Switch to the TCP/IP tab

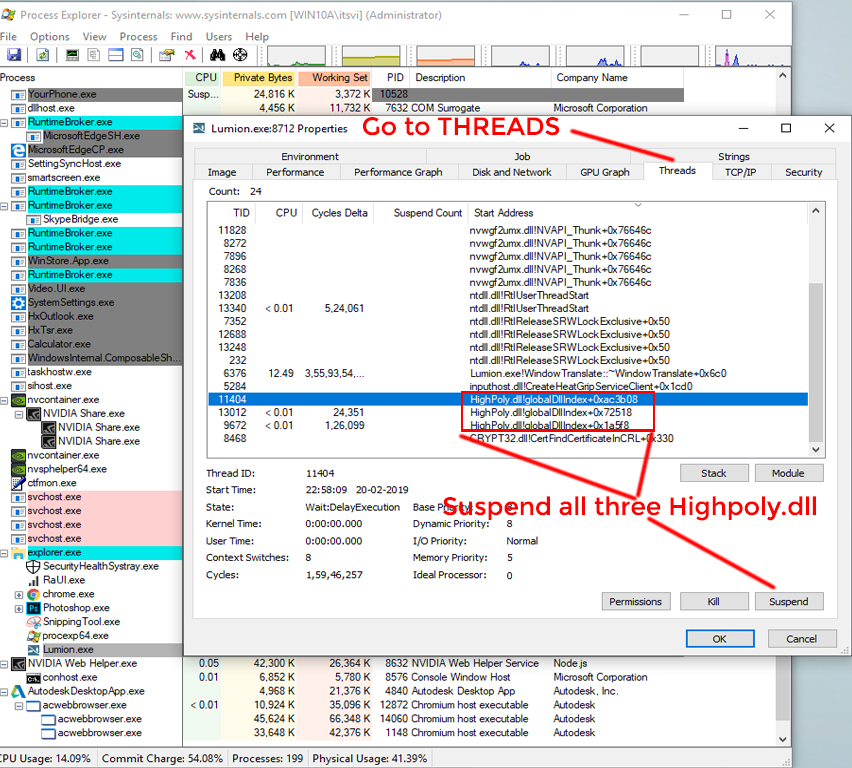(740, 172)
